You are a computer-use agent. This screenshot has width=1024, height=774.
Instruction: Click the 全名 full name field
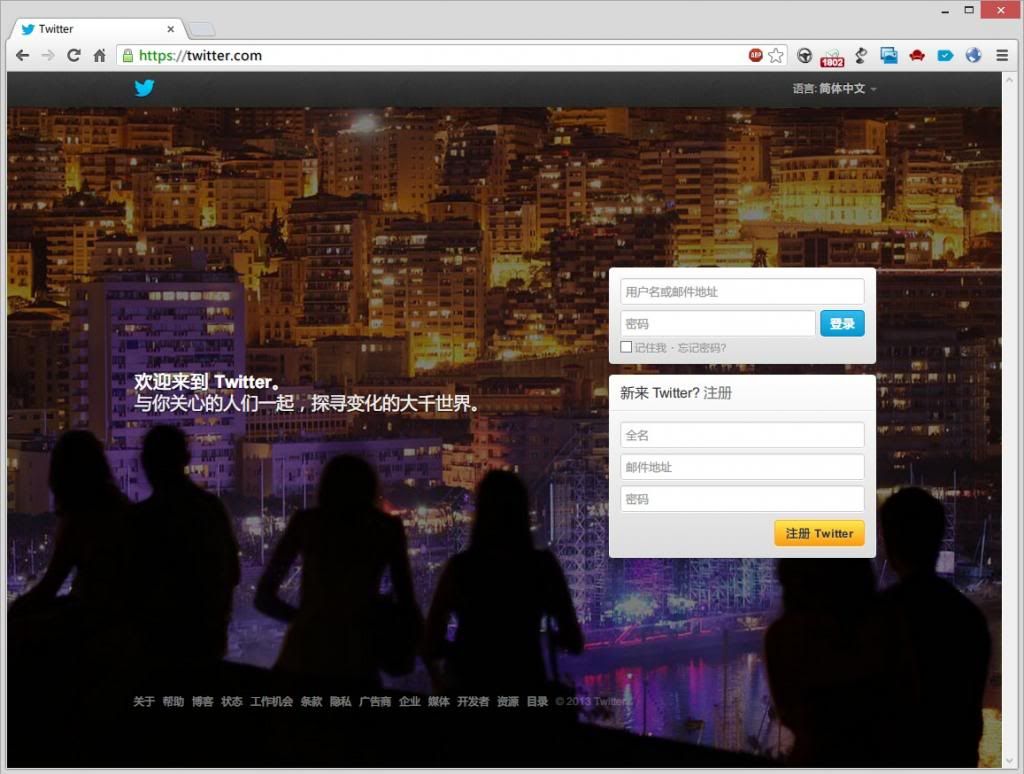(742, 435)
